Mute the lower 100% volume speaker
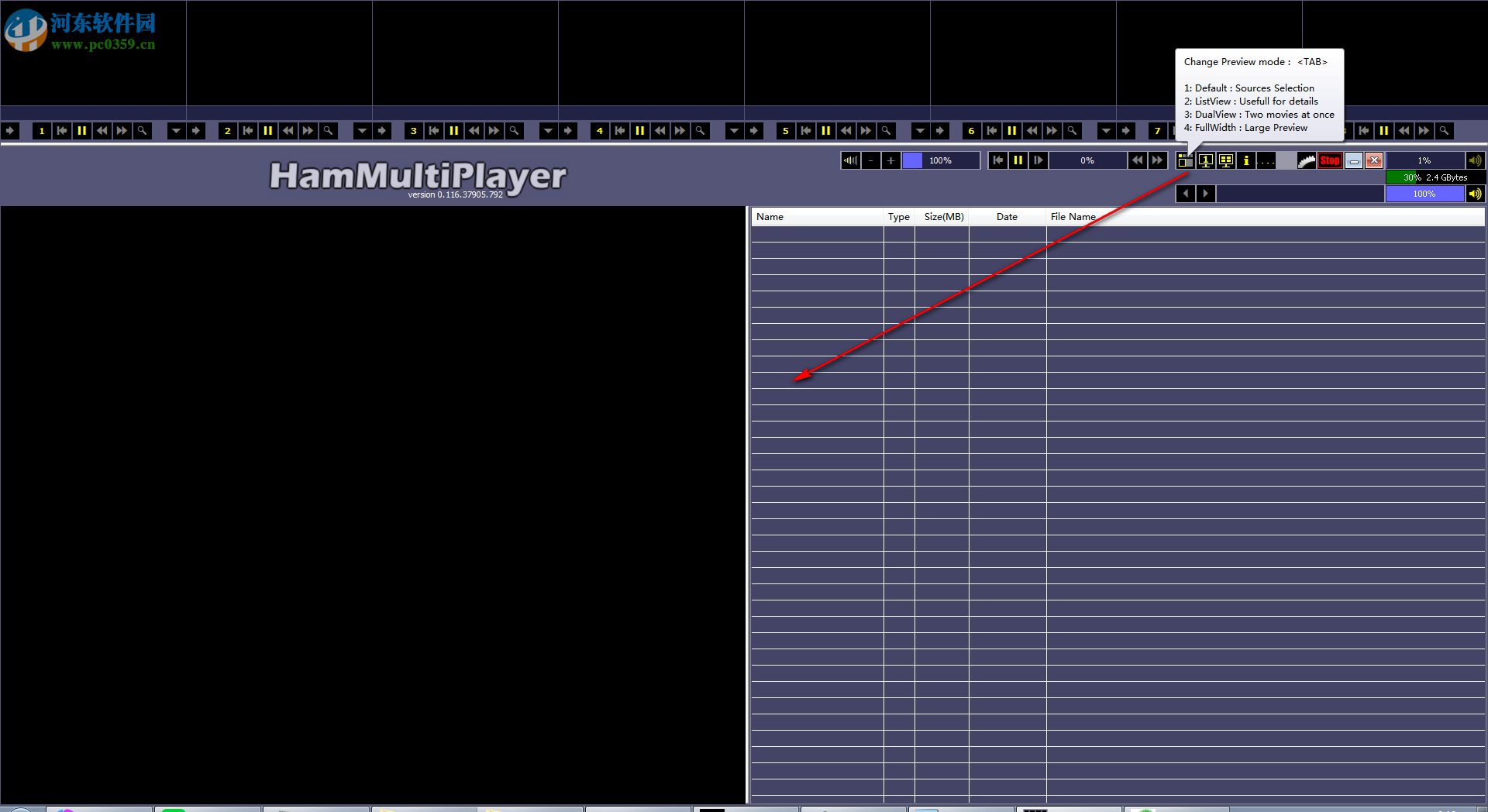This screenshot has height=812, width=1488. click(1475, 194)
